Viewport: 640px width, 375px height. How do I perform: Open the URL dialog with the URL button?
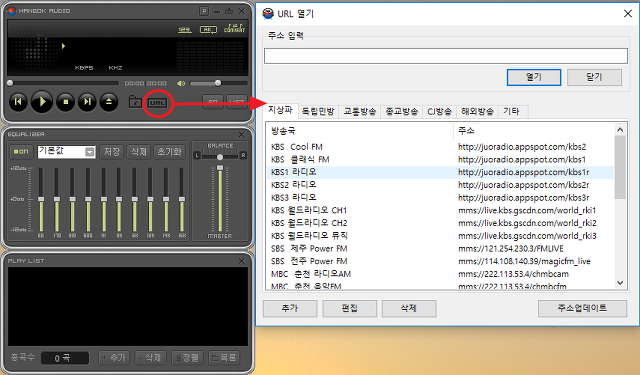(158, 103)
